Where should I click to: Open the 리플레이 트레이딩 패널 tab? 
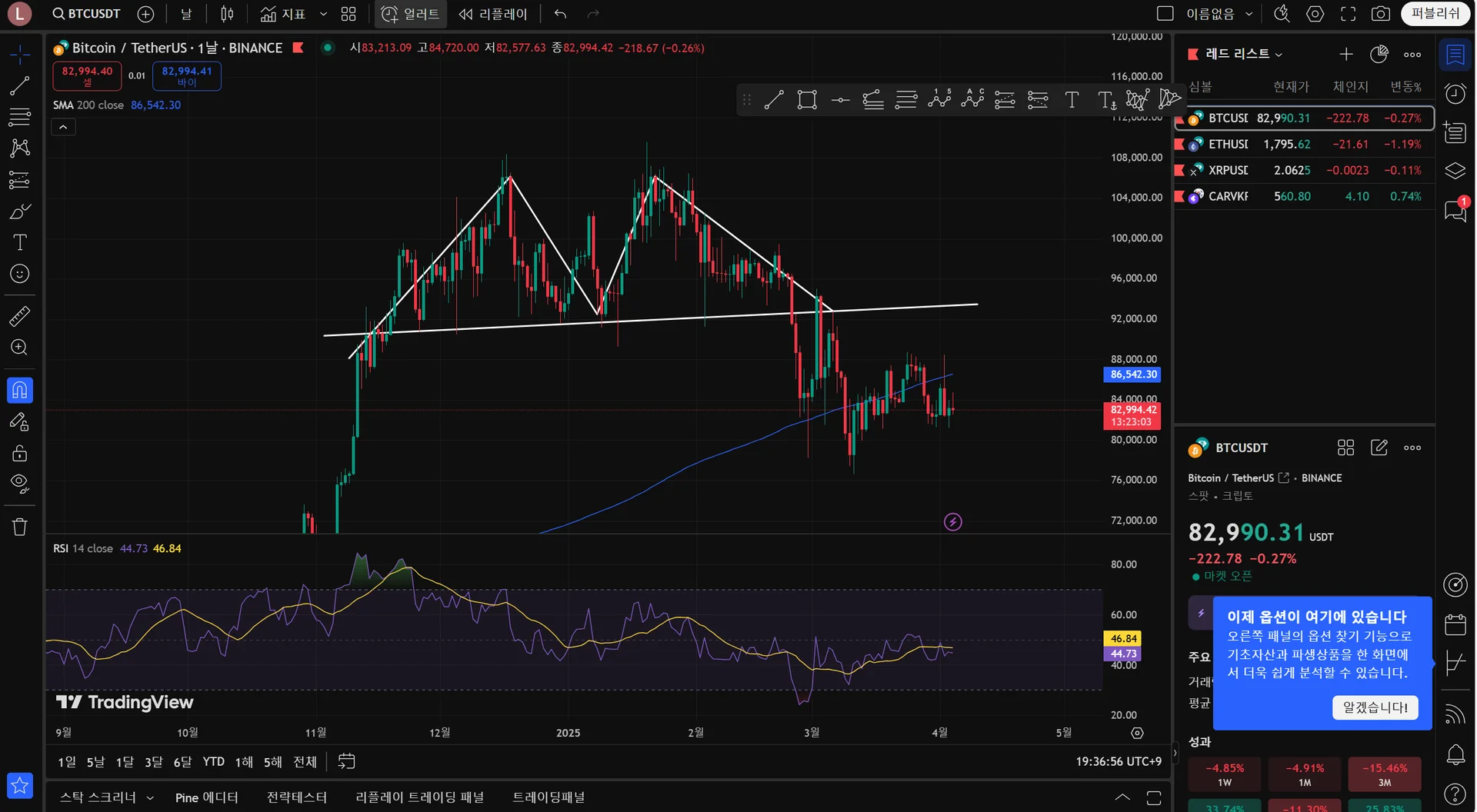420,797
